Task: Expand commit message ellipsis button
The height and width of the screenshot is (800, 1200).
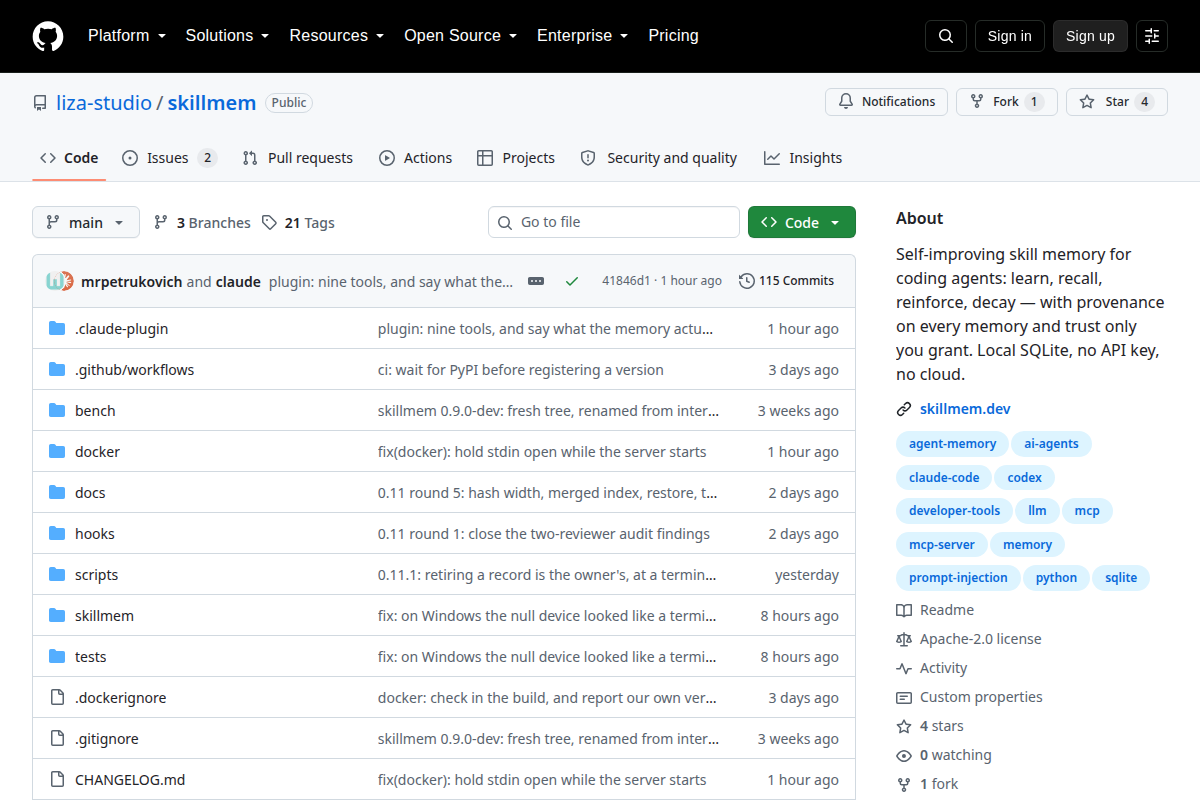Action: pos(536,281)
